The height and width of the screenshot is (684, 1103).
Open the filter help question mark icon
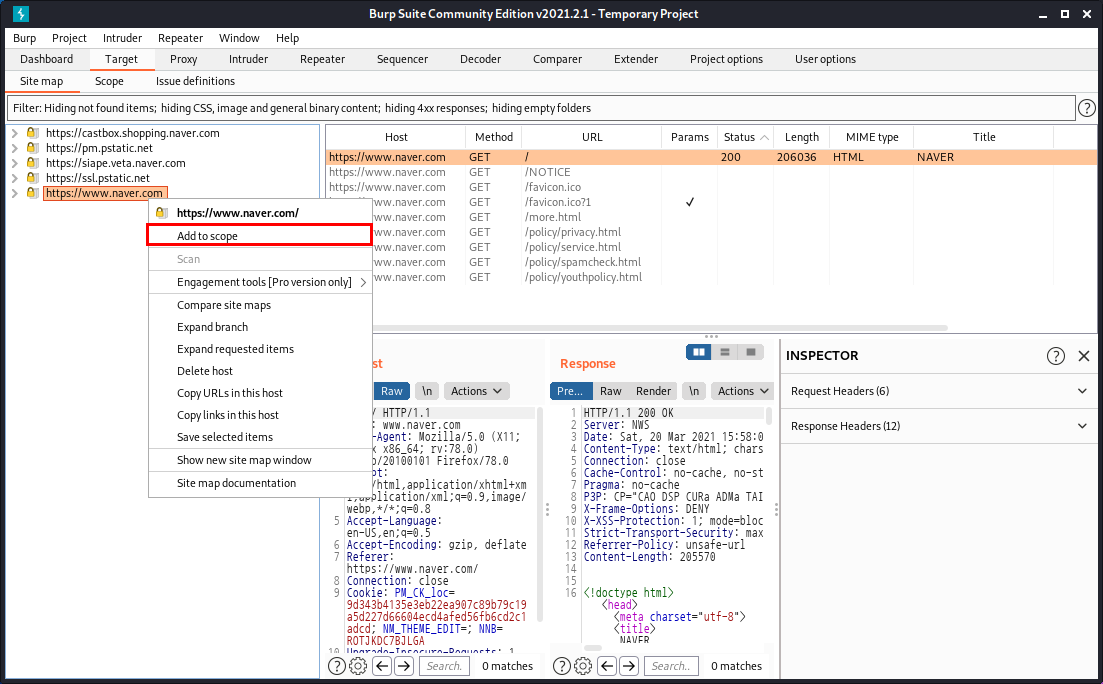tap(1086, 108)
